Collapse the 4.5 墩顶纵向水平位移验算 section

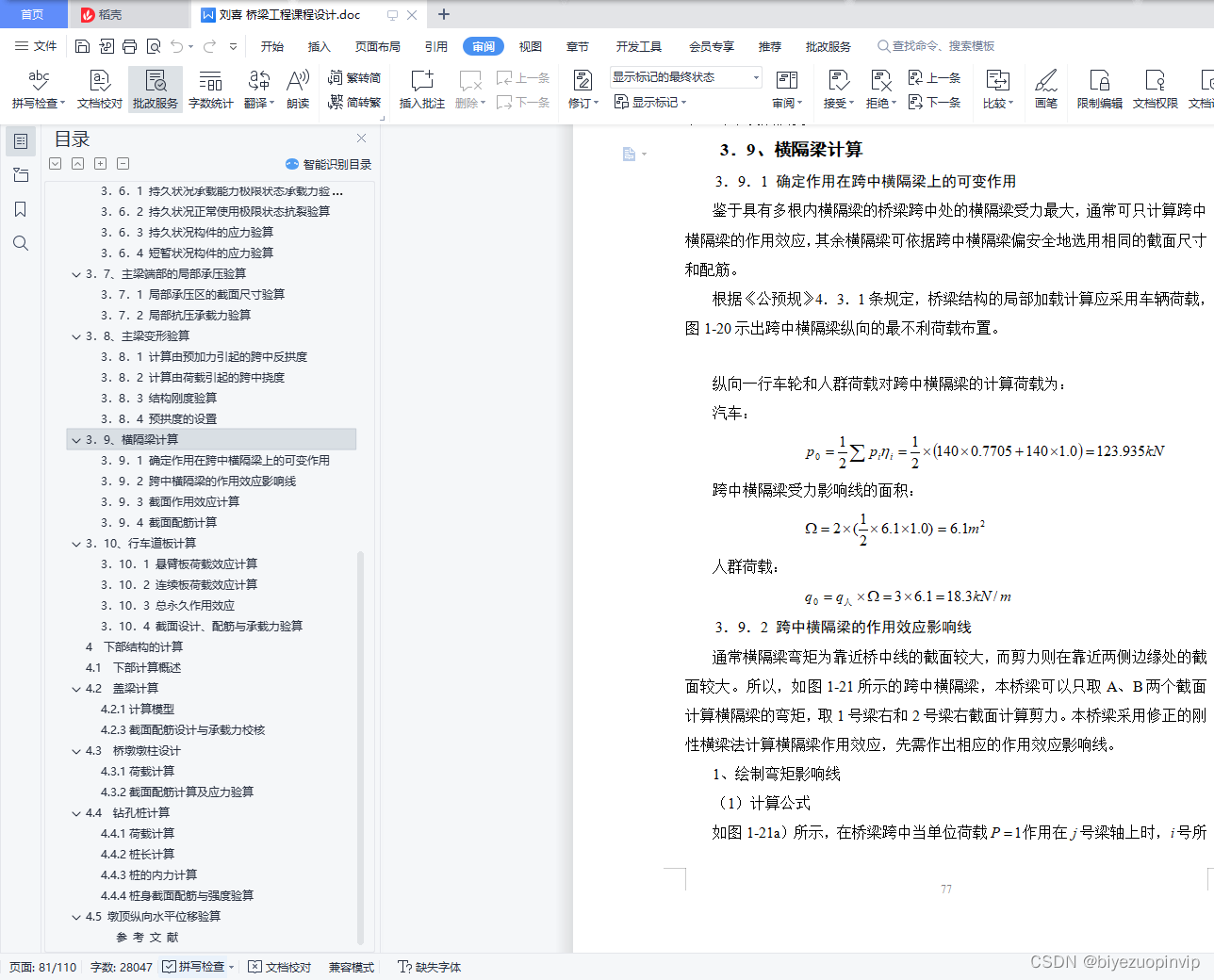coord(76,917)
